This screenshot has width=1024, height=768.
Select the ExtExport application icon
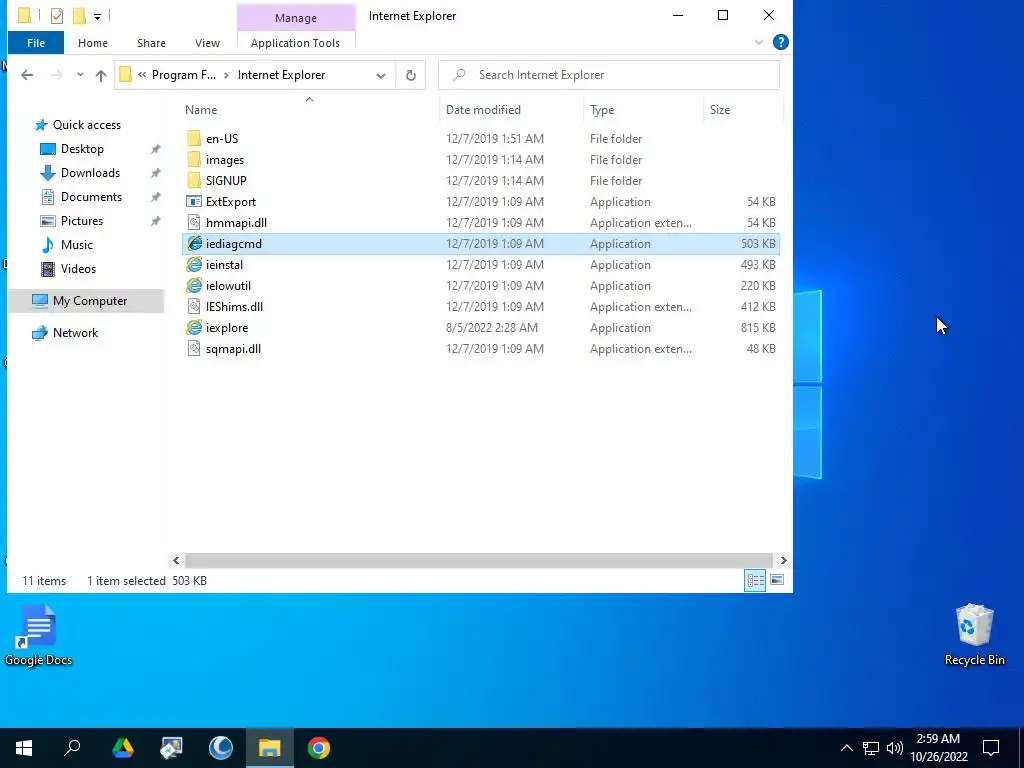click(194, 202)
